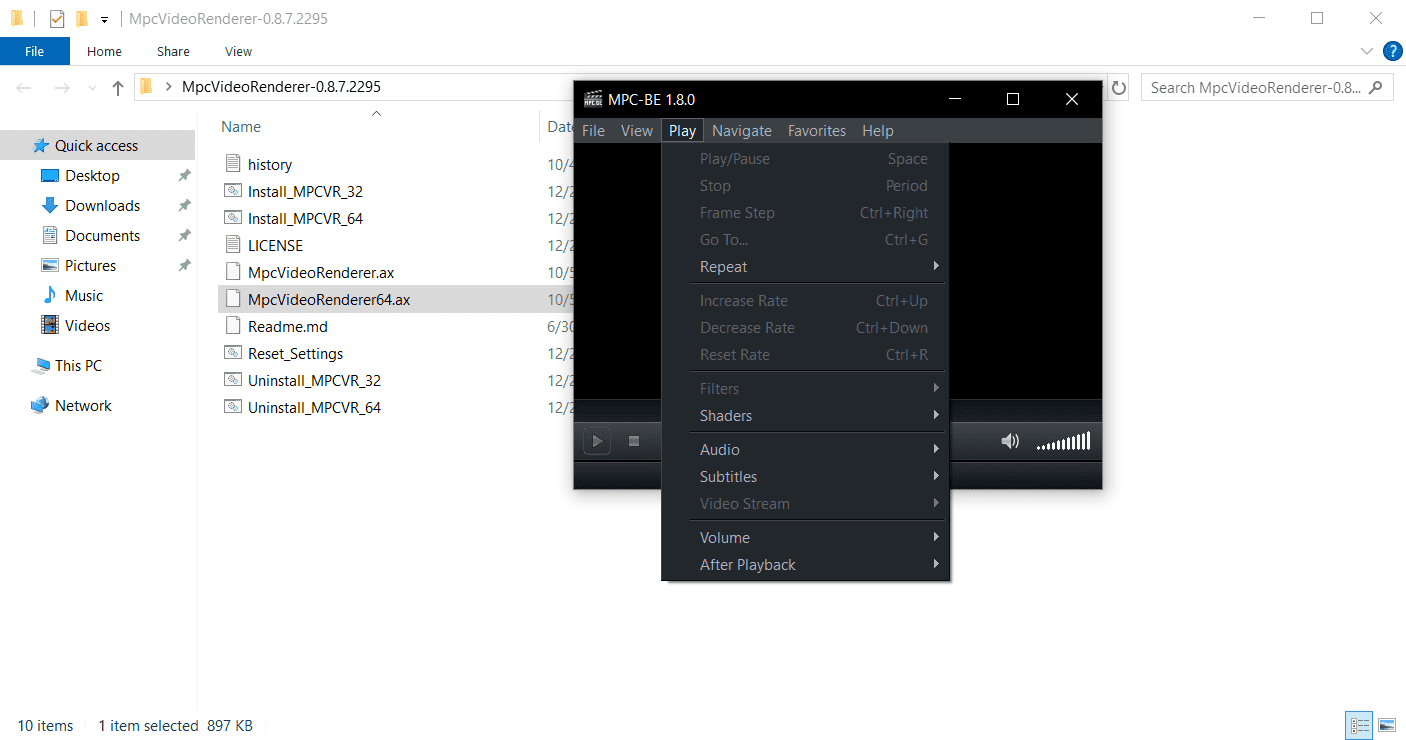Select the Uninstall_MPCVR_32 file
Screen dimensions: 1406x740
[x=314, y=381]
